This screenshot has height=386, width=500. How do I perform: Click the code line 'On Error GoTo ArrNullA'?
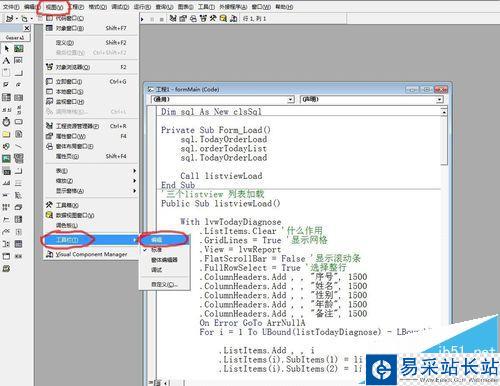coord(252,323)
